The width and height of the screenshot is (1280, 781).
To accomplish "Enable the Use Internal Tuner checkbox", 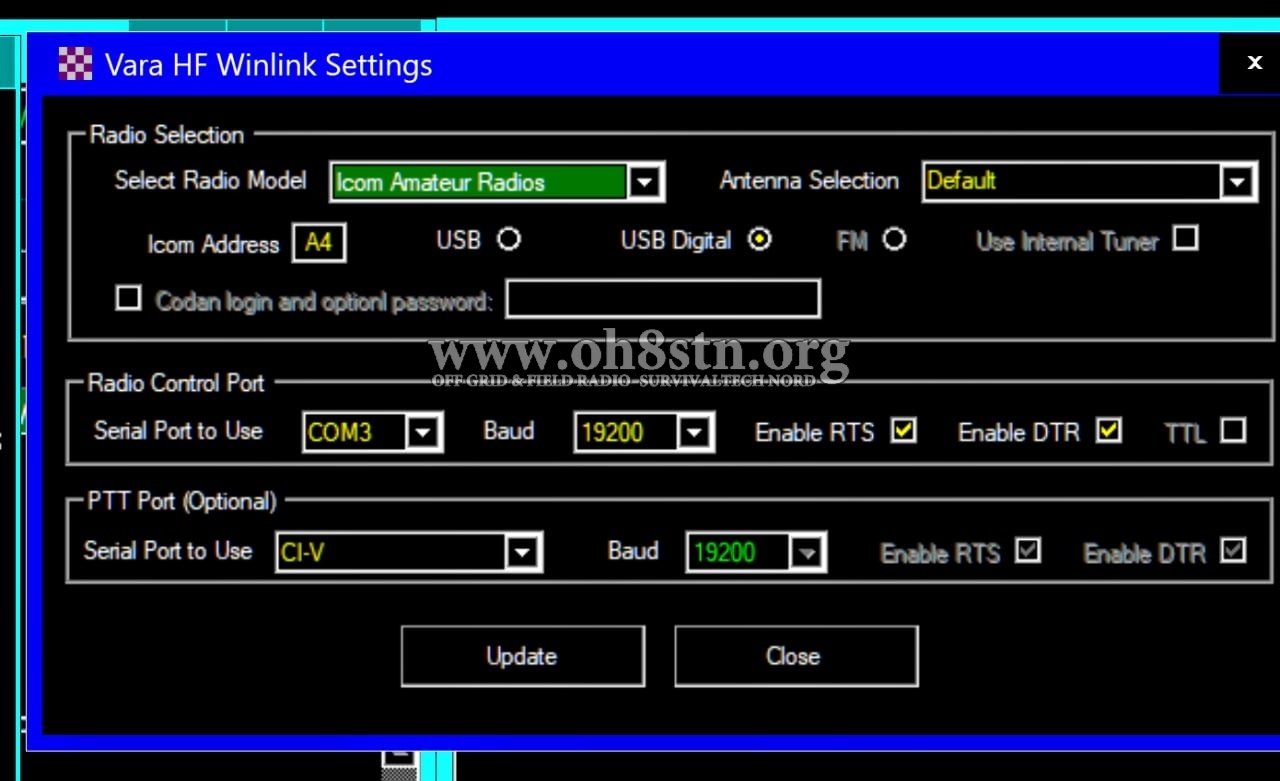I will coord(1185,239).
